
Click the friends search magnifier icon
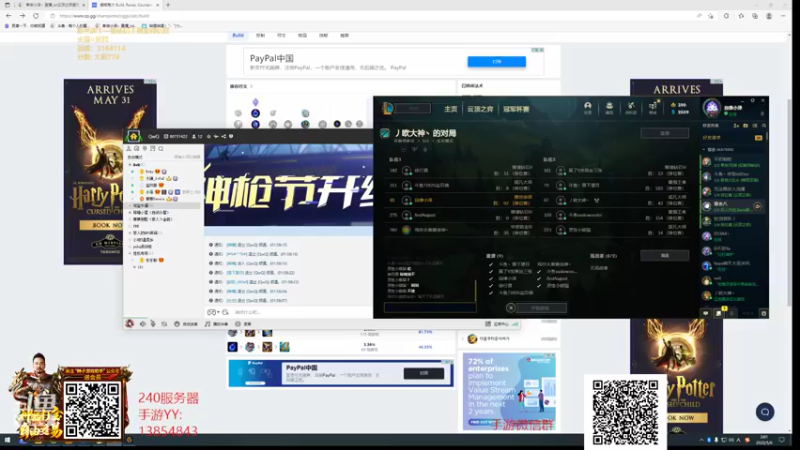(x=764, y=126)
